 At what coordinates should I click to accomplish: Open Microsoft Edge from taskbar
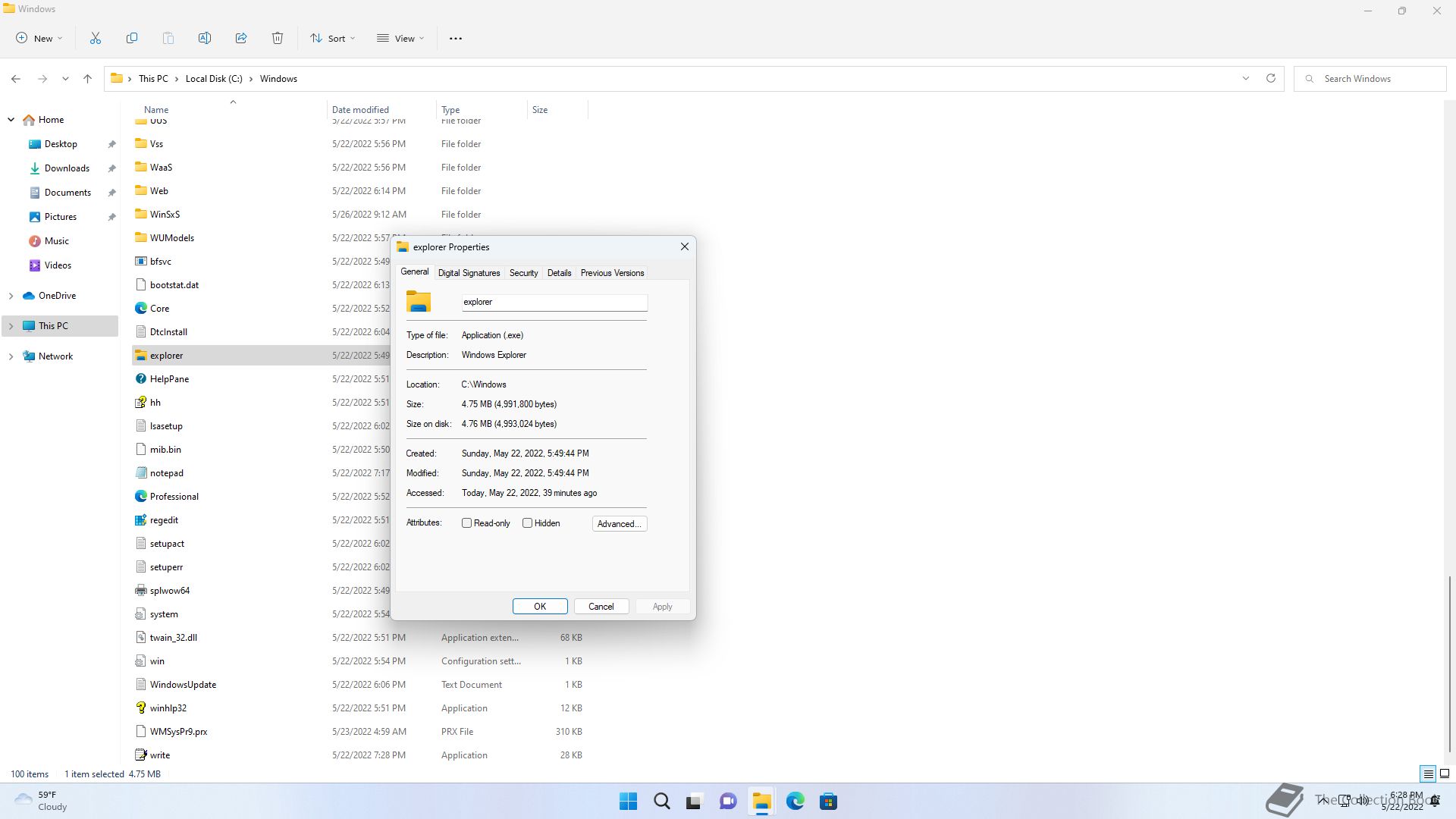[x=795, y=802]
